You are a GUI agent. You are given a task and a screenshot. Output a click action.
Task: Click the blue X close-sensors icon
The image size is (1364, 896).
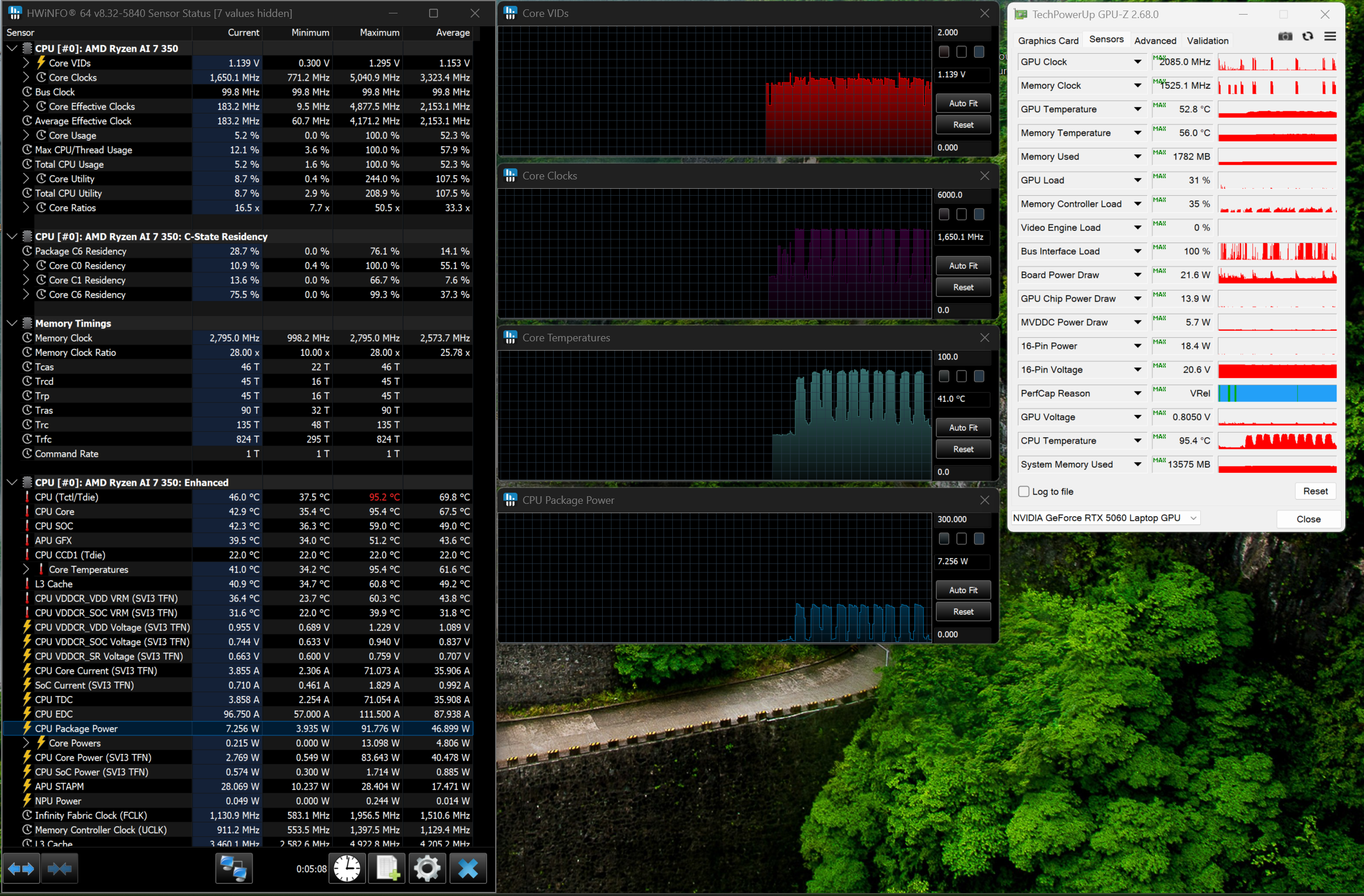[468, 869]
